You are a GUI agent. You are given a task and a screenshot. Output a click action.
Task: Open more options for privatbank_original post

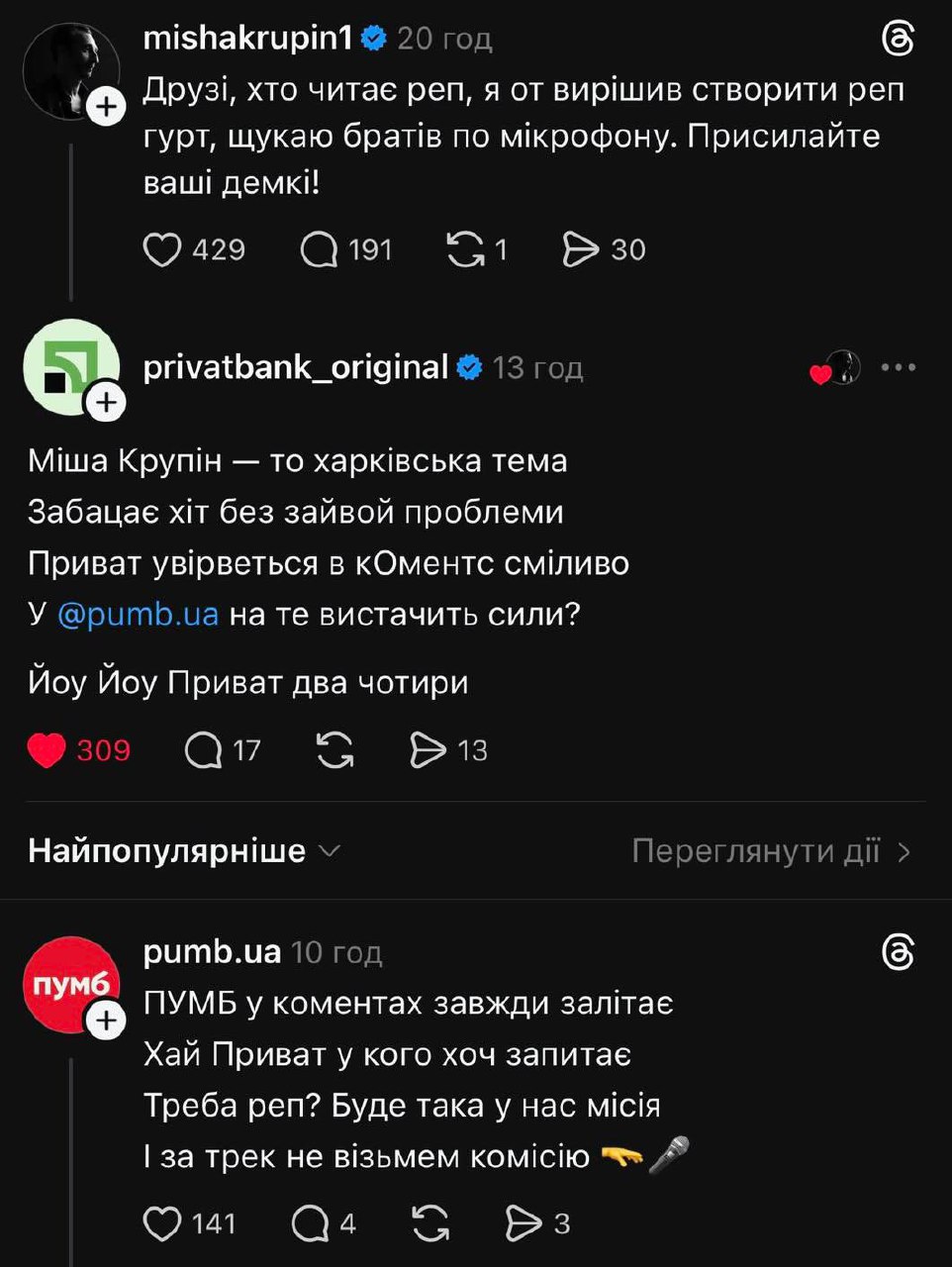click(898, 367)
